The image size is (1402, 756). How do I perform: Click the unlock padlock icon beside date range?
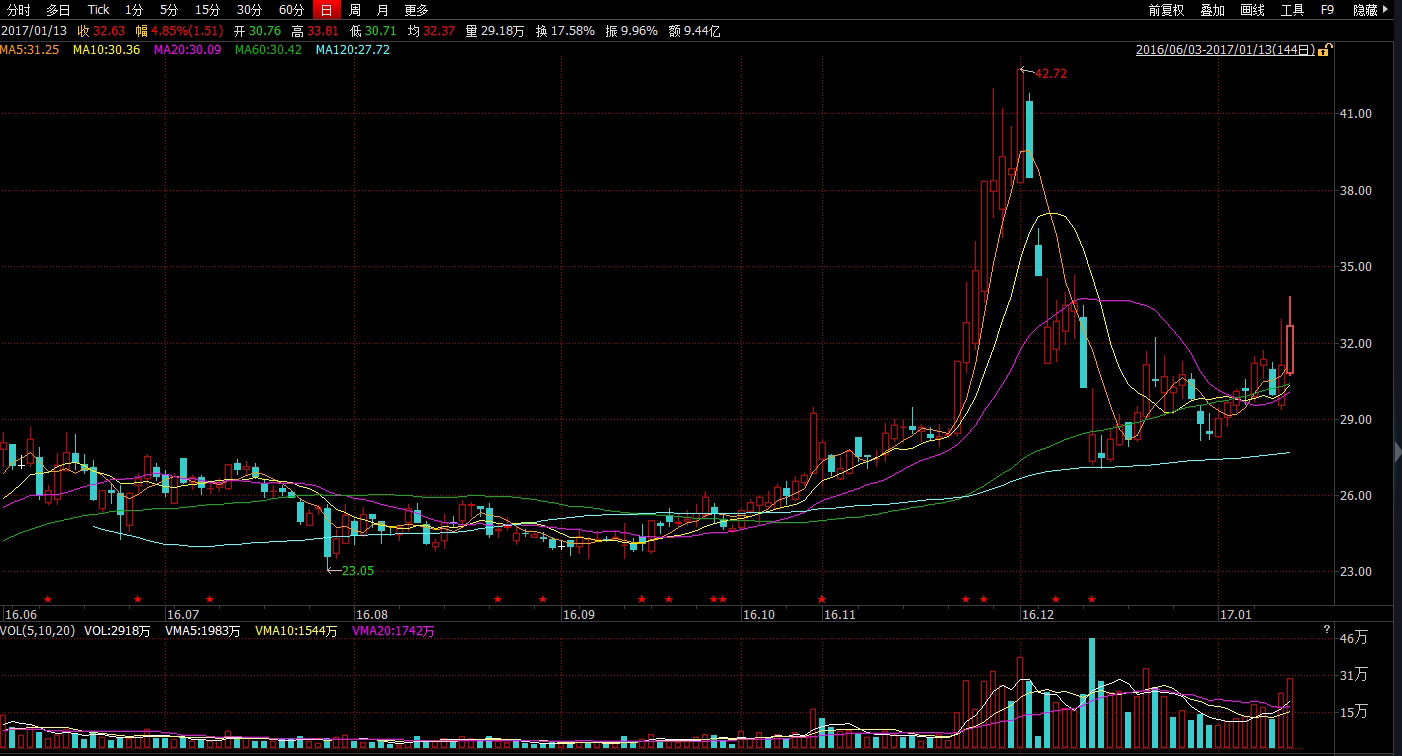(1324, 49)
